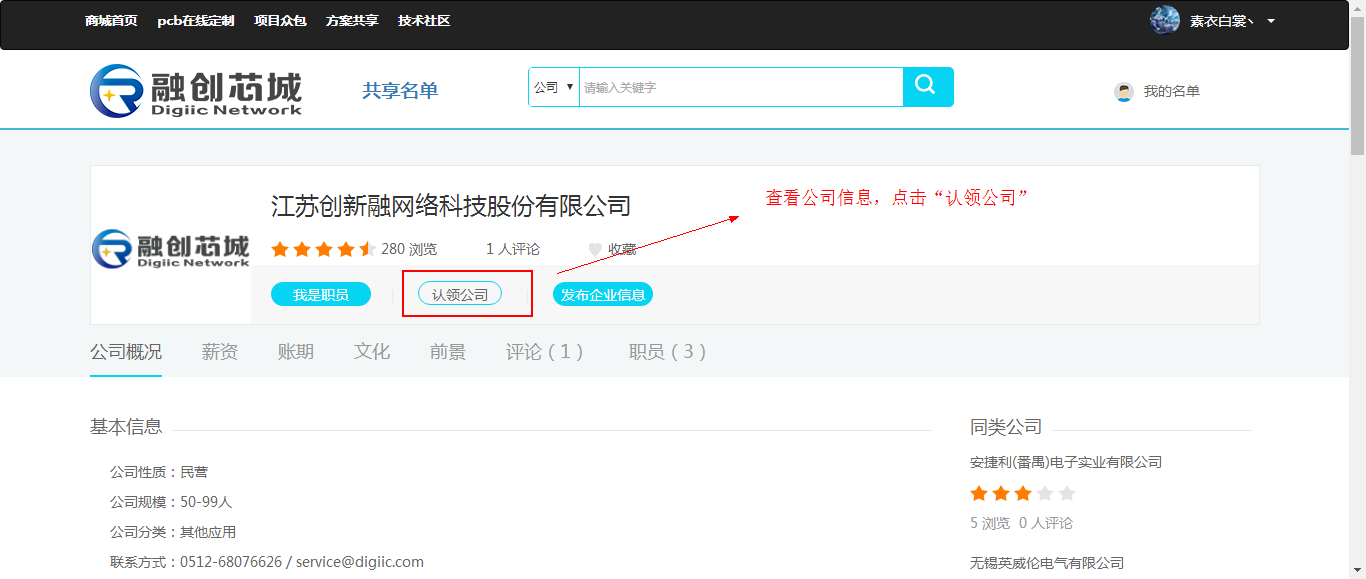Screen dimensions: 1366x579
Task: Click the company star rating
Action: point(323,249)
